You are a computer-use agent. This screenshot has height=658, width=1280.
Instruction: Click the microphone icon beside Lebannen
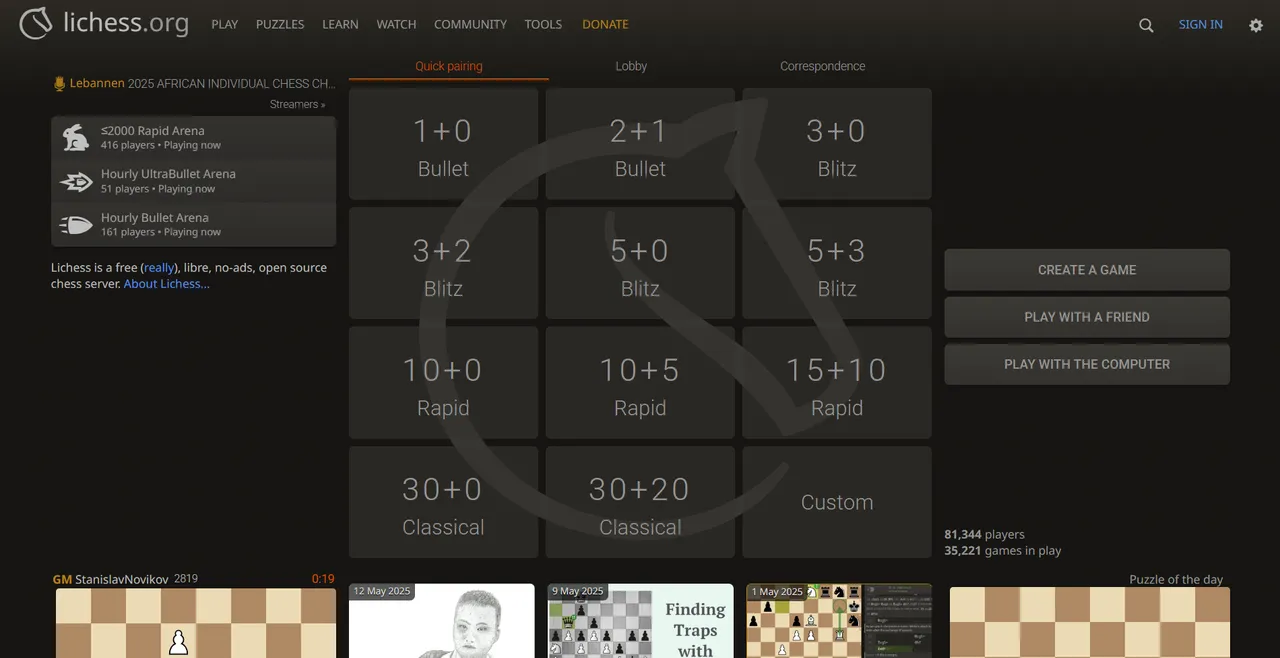[x=59, y=84]
